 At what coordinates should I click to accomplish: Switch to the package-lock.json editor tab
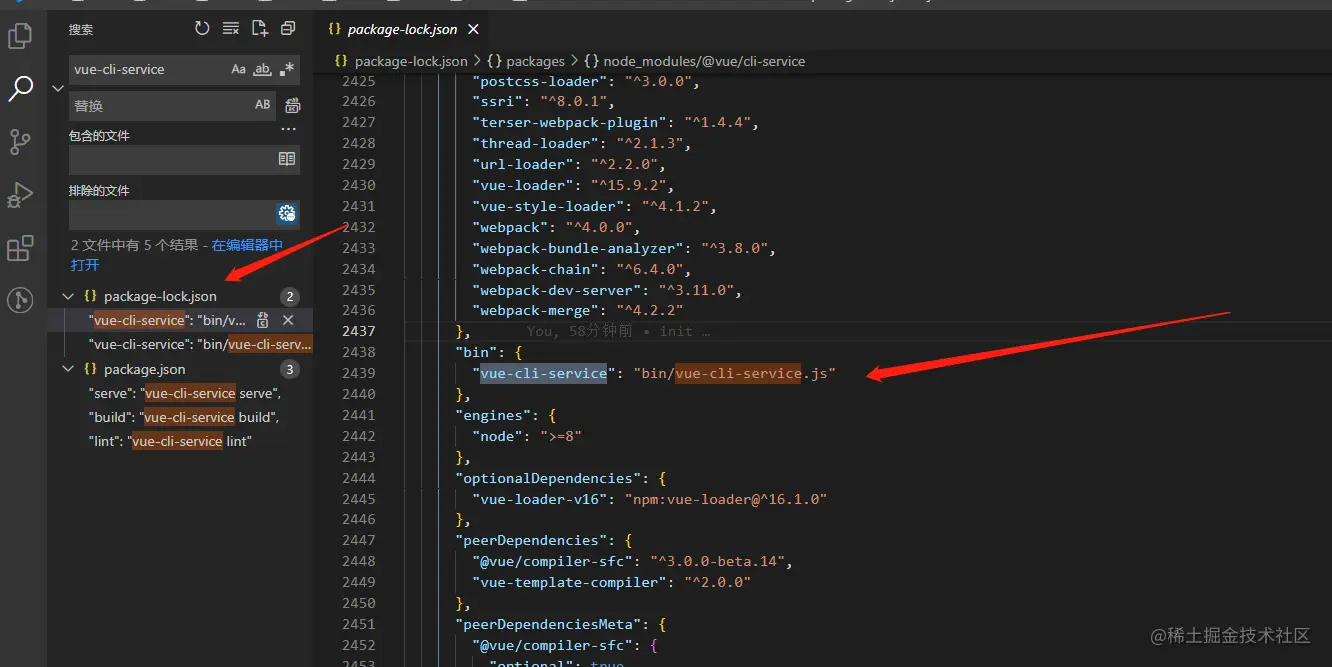402,29
